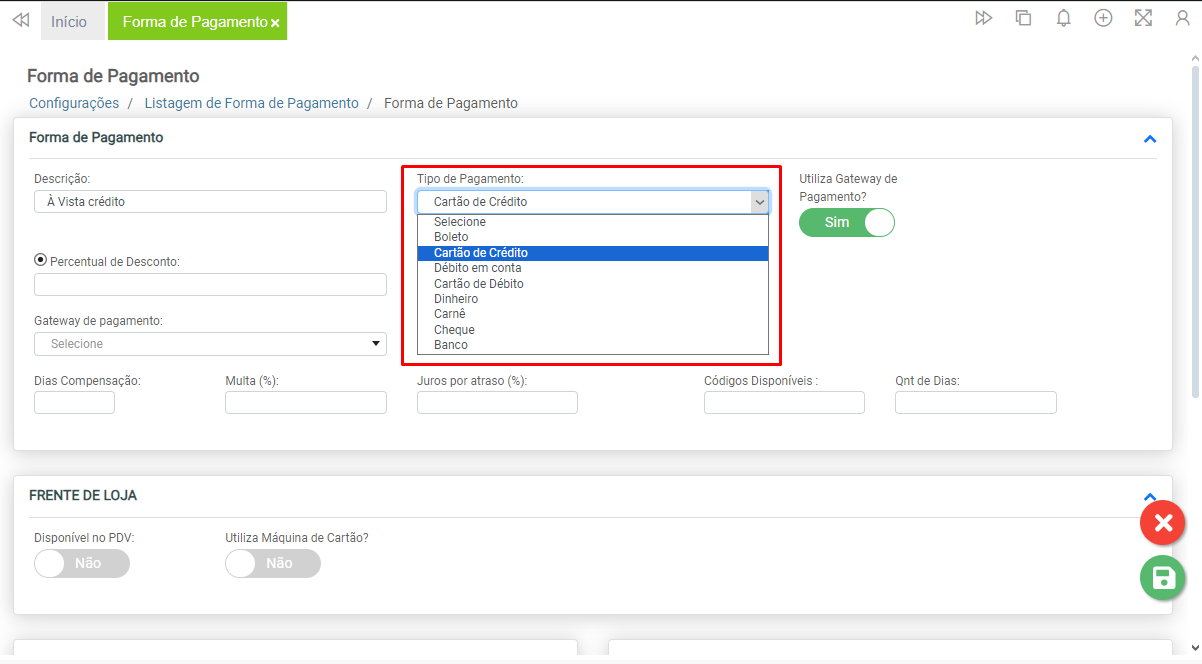The image size is (1202, 664).
Task: Open the user profile icon
Action: 1182,18
